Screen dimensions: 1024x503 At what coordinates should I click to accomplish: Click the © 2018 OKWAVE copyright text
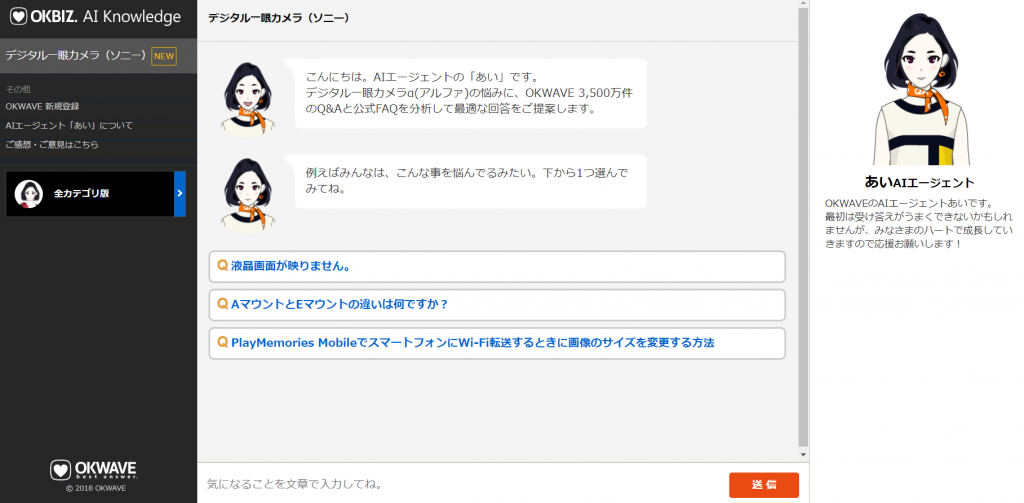tap(96, 488)
